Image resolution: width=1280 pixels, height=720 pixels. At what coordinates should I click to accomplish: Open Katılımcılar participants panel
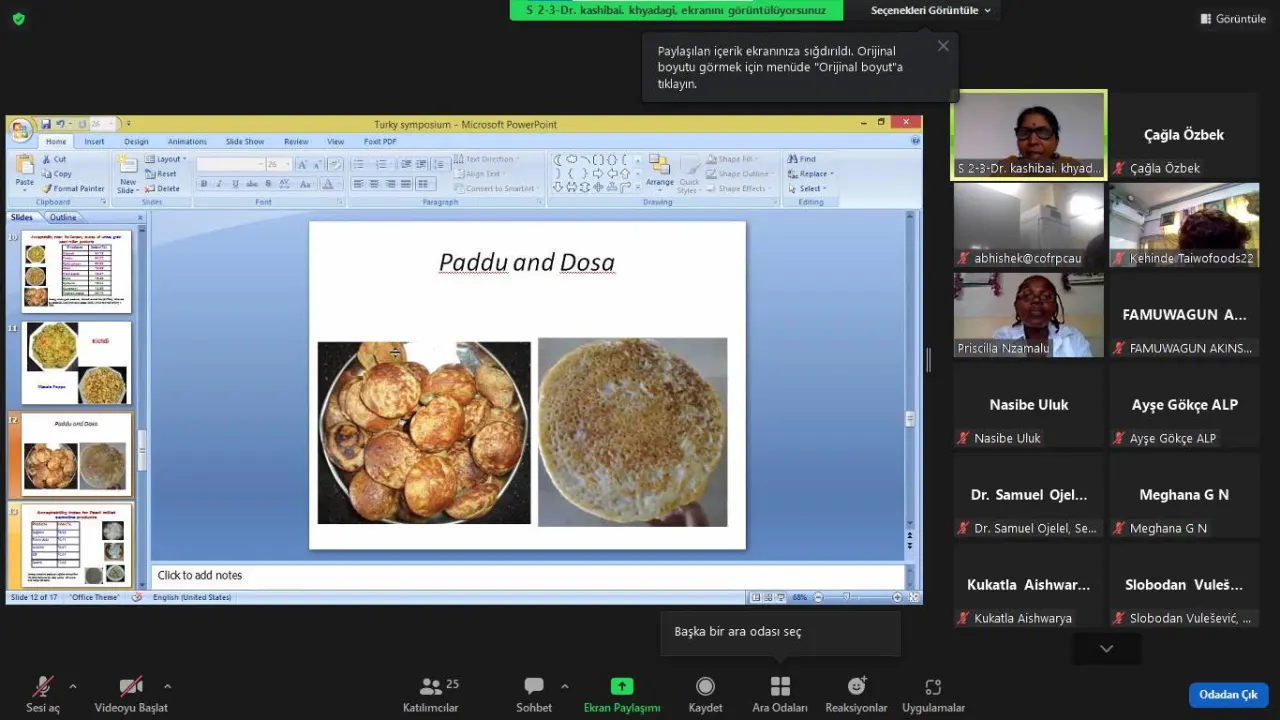[431, 694]
